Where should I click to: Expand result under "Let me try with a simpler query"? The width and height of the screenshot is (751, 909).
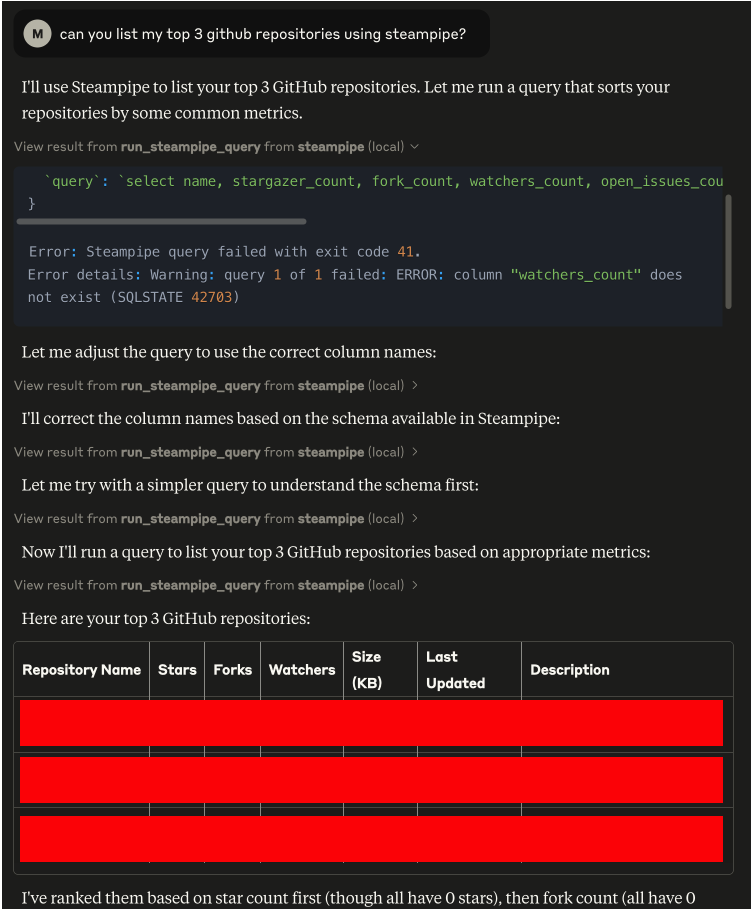(216, 519)
